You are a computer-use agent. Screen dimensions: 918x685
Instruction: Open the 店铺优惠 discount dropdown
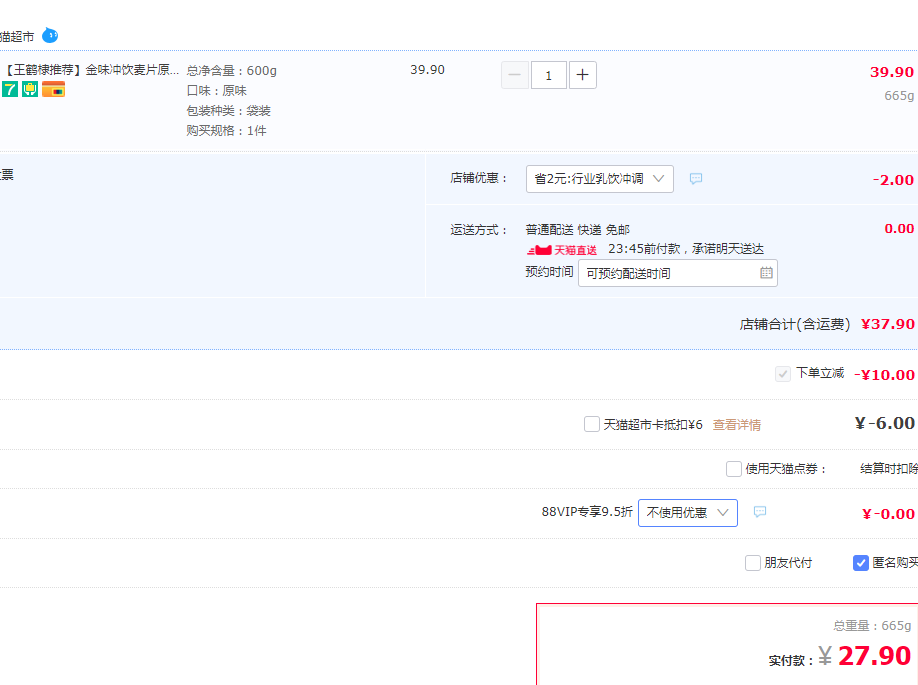coord(600,179)
